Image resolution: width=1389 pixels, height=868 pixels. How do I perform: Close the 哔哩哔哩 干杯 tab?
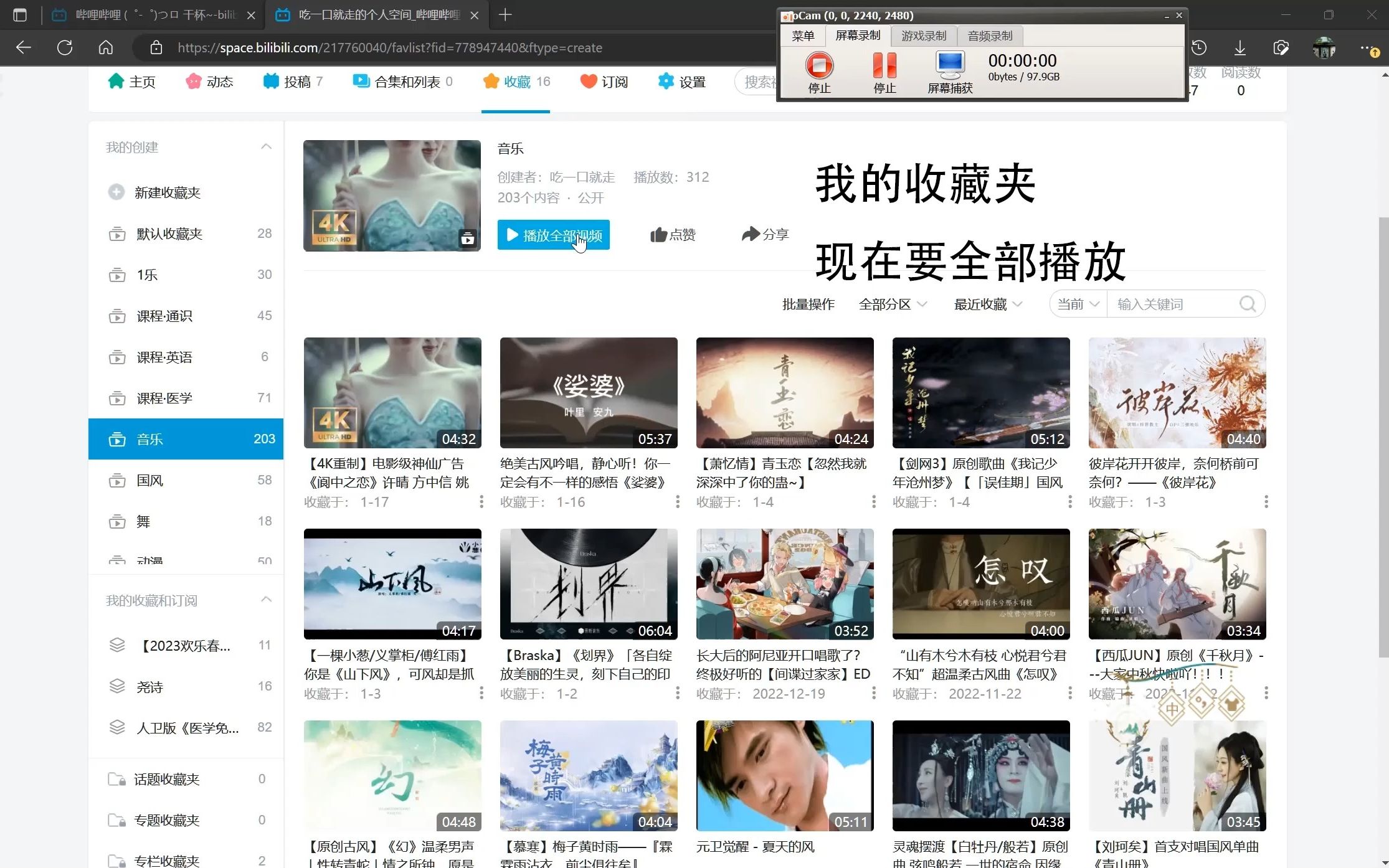tap(252, 15)
